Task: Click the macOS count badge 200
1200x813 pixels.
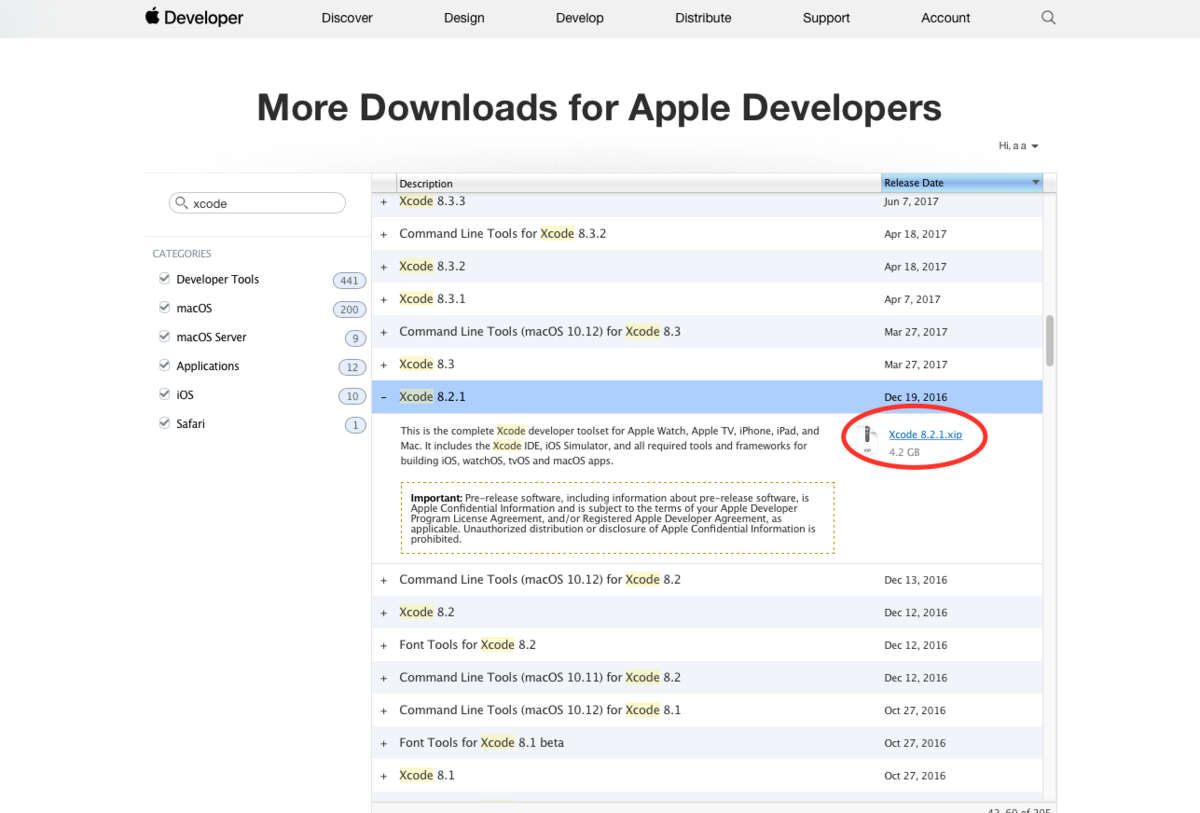Action: point(349,309)
